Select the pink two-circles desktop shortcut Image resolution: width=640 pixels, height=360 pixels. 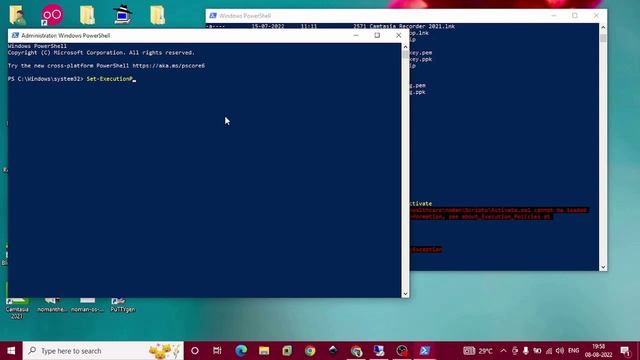click(x=52, y=15)
